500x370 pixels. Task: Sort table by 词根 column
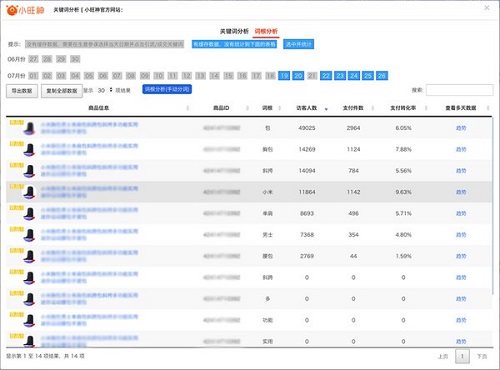pyautogui.click(x=267, y=108)
